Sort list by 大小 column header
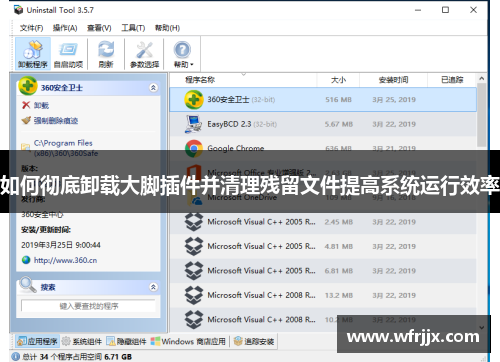The image size is (500, 362). tap(338, 80)
